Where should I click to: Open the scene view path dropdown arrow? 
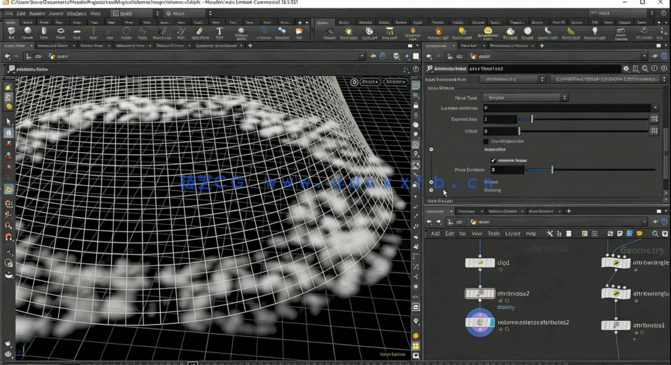[362, 56]
